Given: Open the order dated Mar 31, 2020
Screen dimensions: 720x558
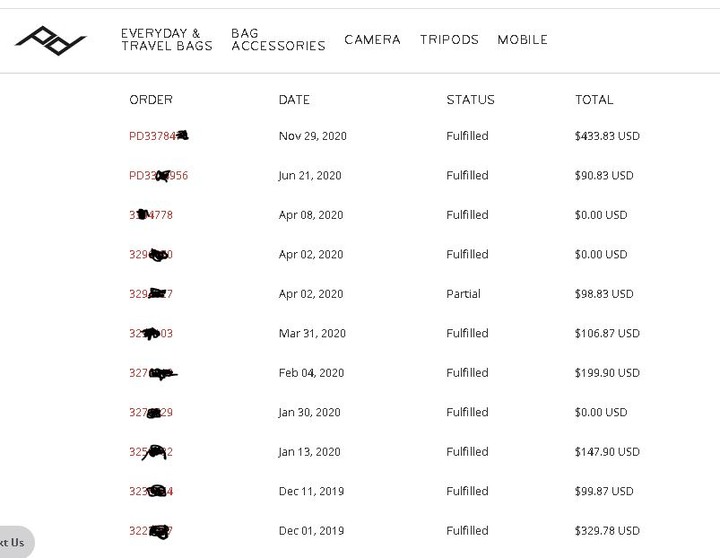Looking at the screenshot, I should click(151, 333).
